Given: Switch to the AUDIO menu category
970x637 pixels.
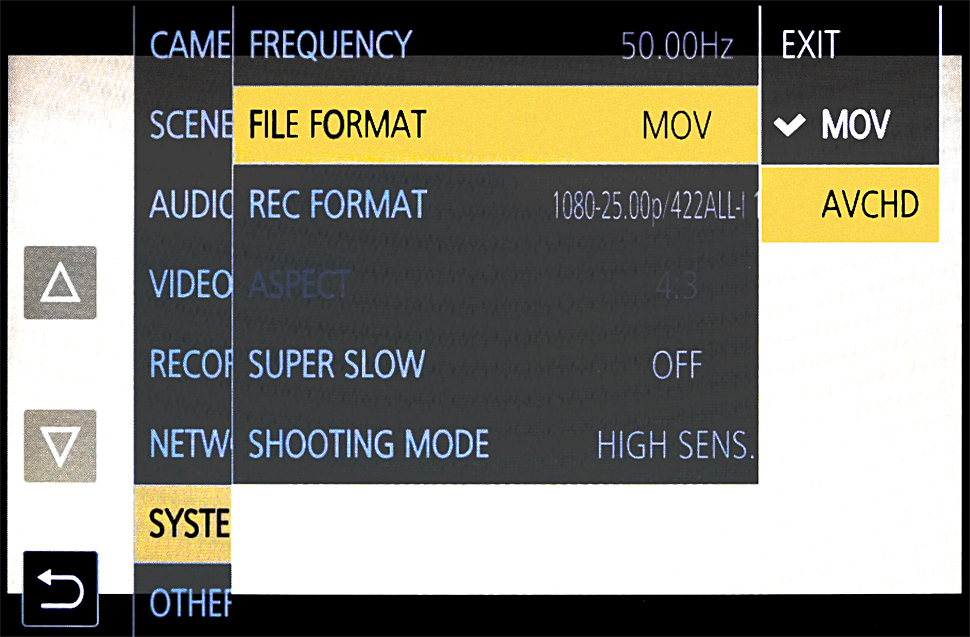Looking at the screenshot, I should [183, 204].
